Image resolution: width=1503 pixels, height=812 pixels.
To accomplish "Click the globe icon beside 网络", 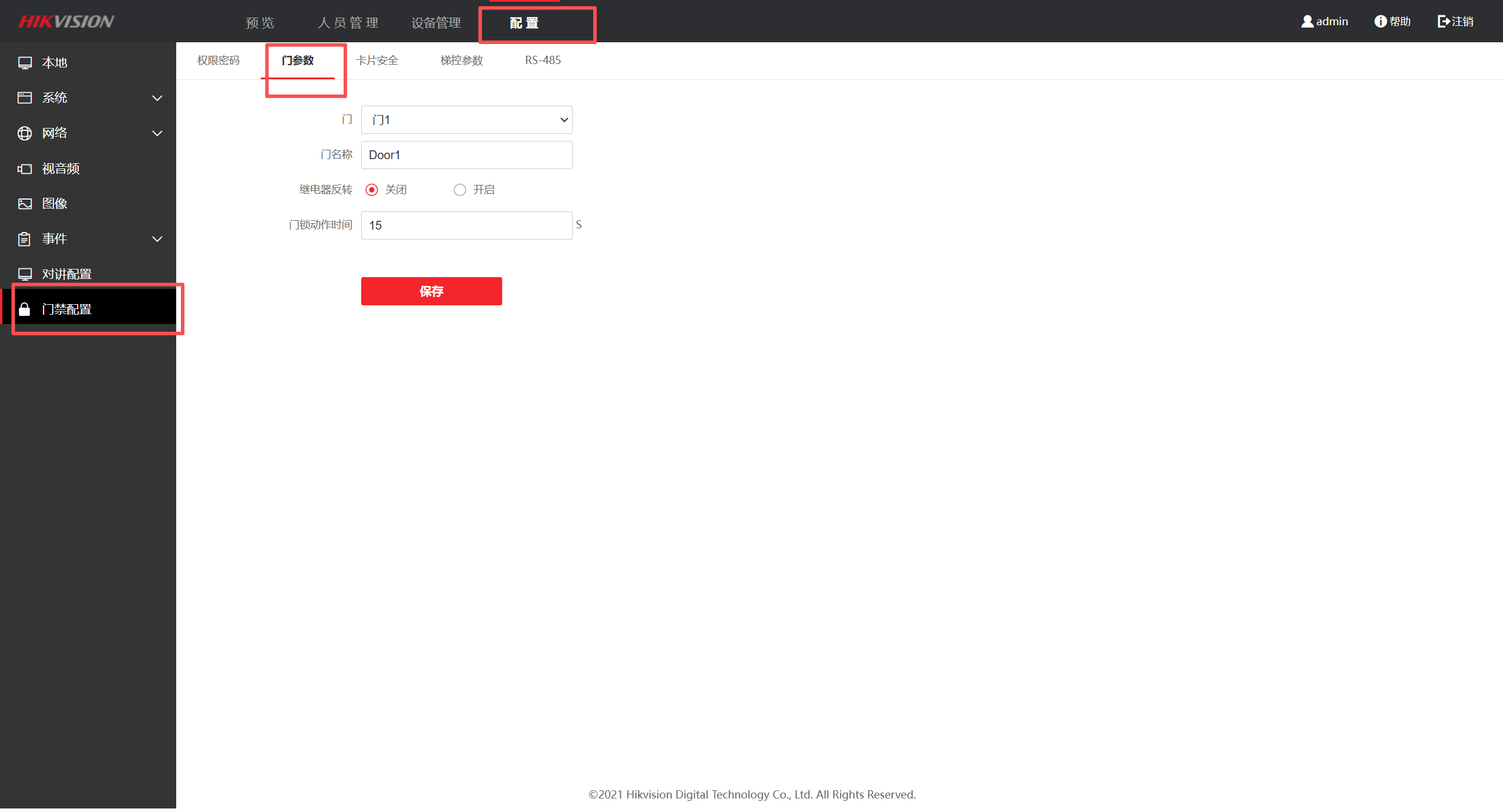I will 25,133.
